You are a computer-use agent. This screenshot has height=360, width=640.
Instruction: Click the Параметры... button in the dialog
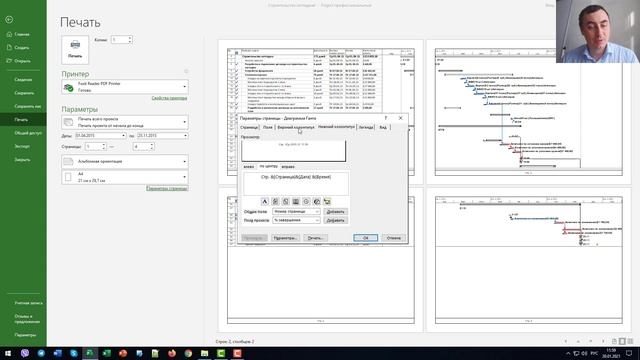tap(285, 238)
